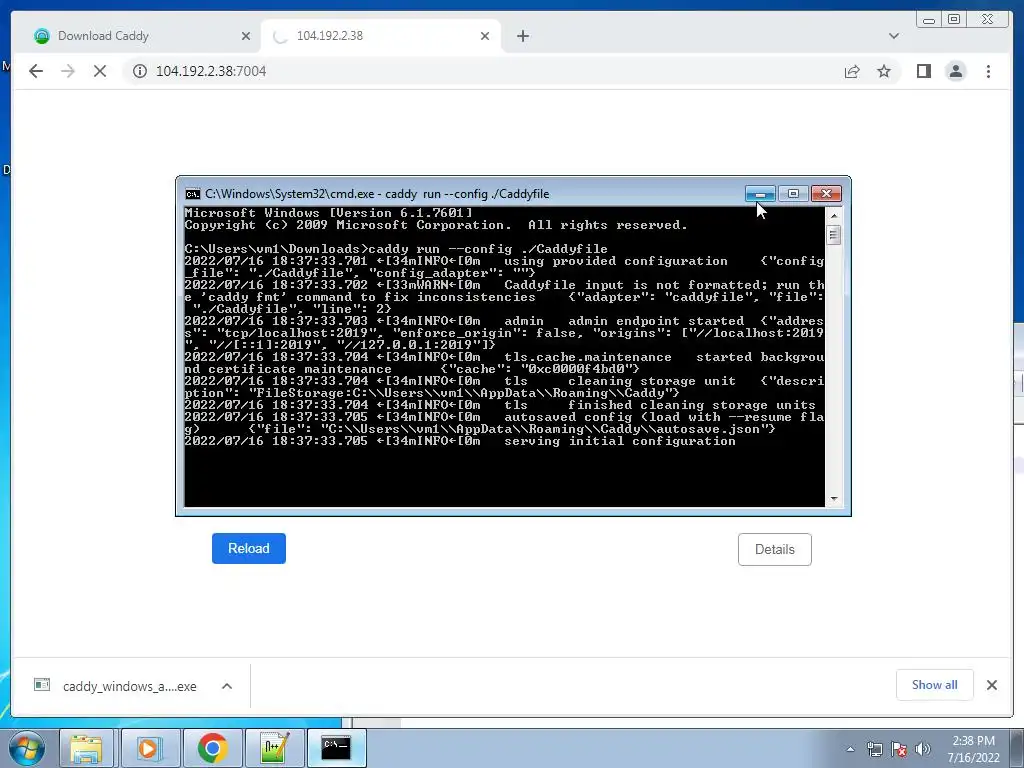Viewport: 1024px width, 768px height.
Task: Open the cmd.exe window system menu icon
Action: pos(193,194)
